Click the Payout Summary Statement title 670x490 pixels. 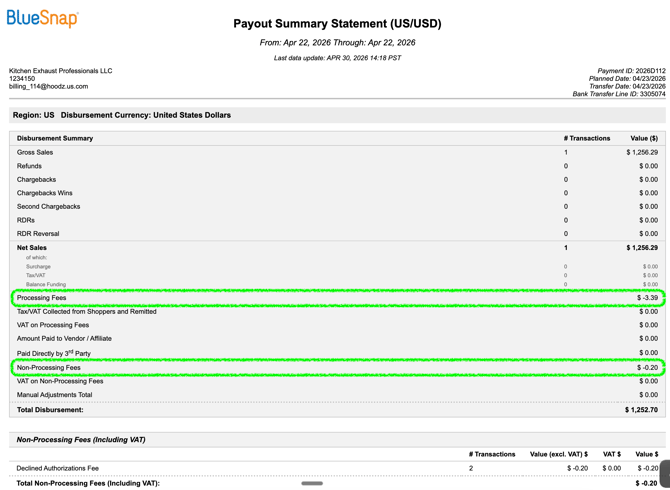click(337, 23)
